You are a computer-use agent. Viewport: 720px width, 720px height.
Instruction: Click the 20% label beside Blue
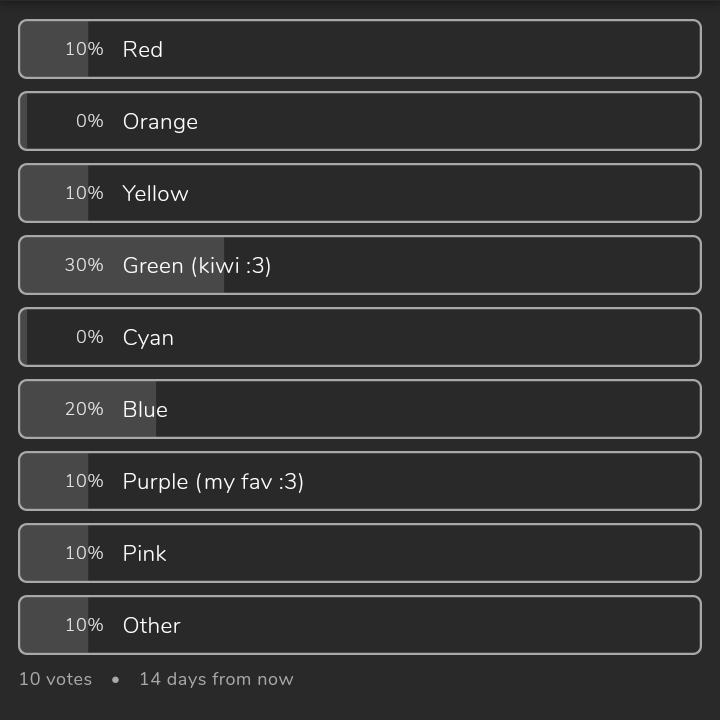84,409
